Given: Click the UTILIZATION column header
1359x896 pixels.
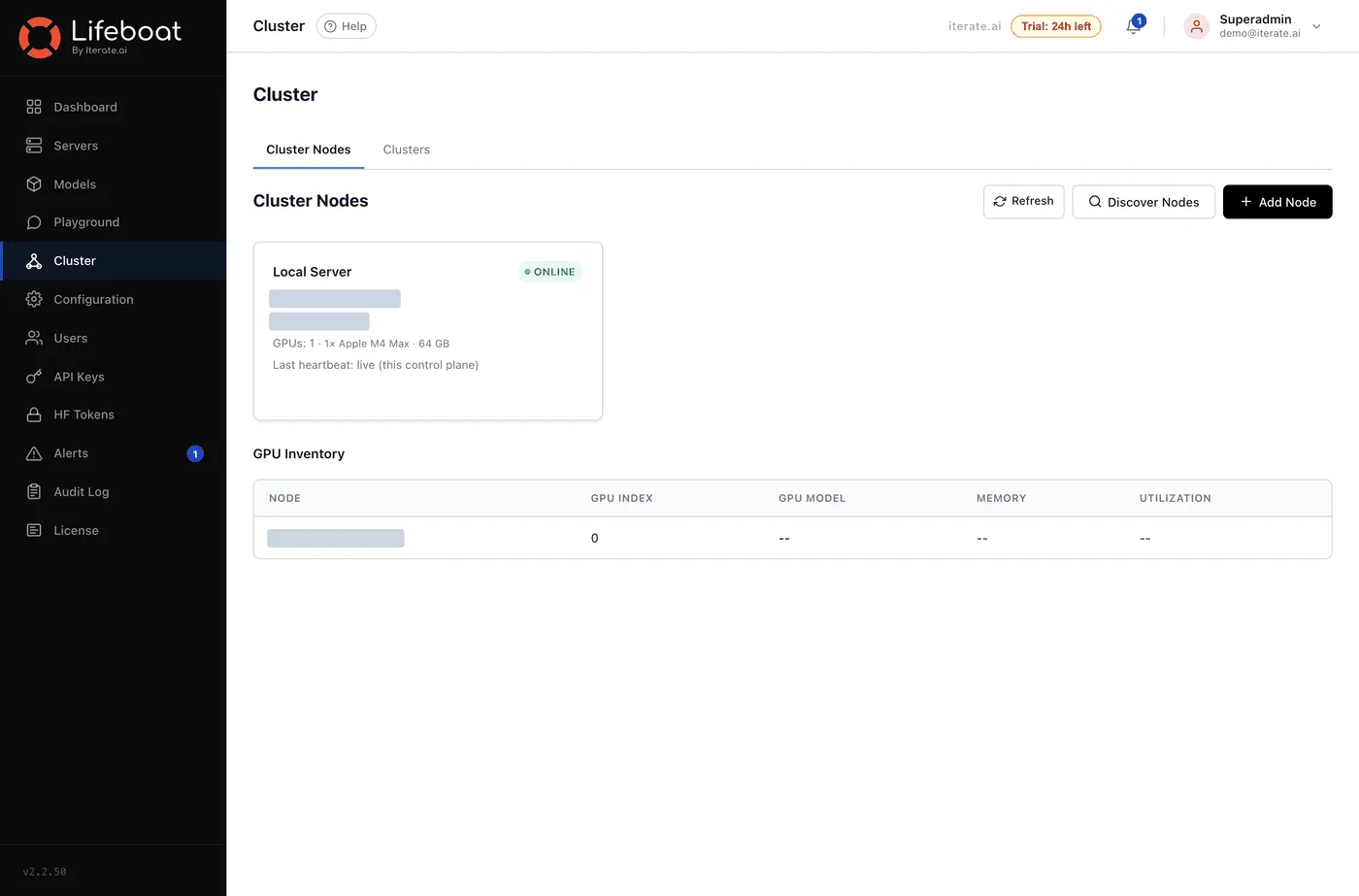Looking at the screenshot, I should (1176, 498).
